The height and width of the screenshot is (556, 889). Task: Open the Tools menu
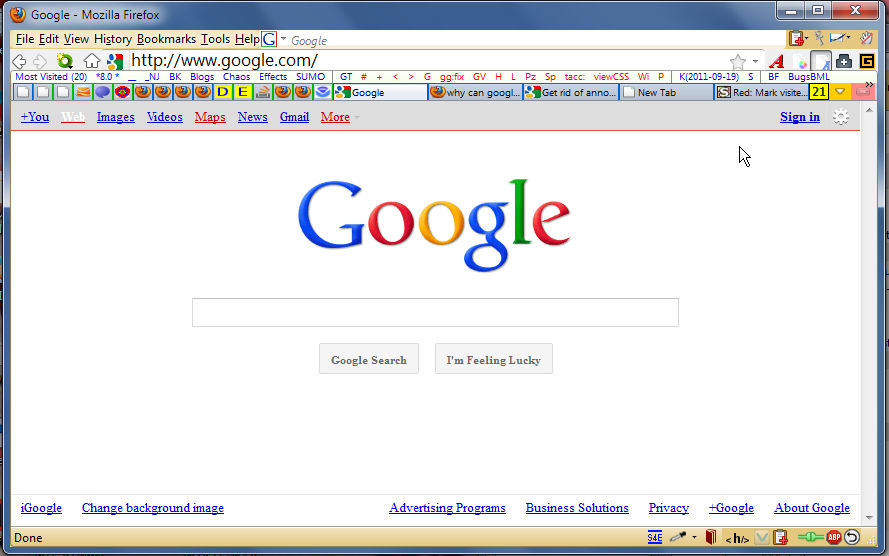tap(215, 39)
